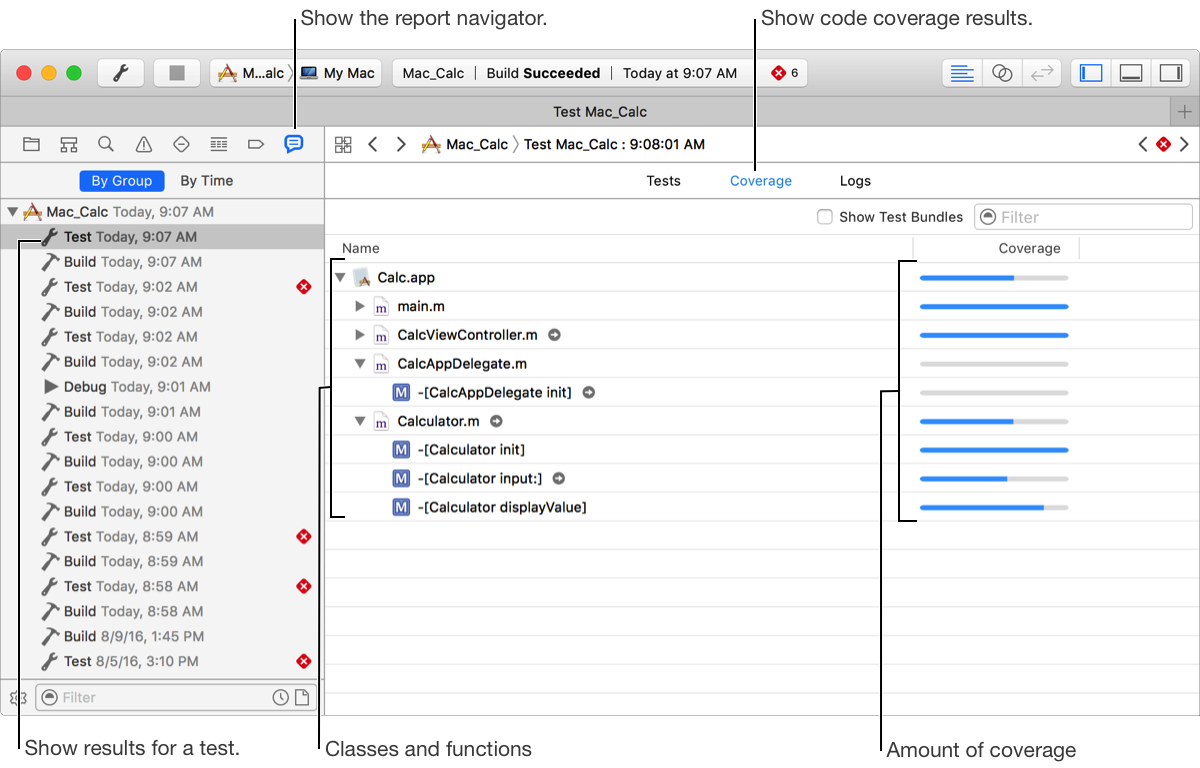Open the issue navigator warning icon
1200x768 pixels.
coord(144,144)
